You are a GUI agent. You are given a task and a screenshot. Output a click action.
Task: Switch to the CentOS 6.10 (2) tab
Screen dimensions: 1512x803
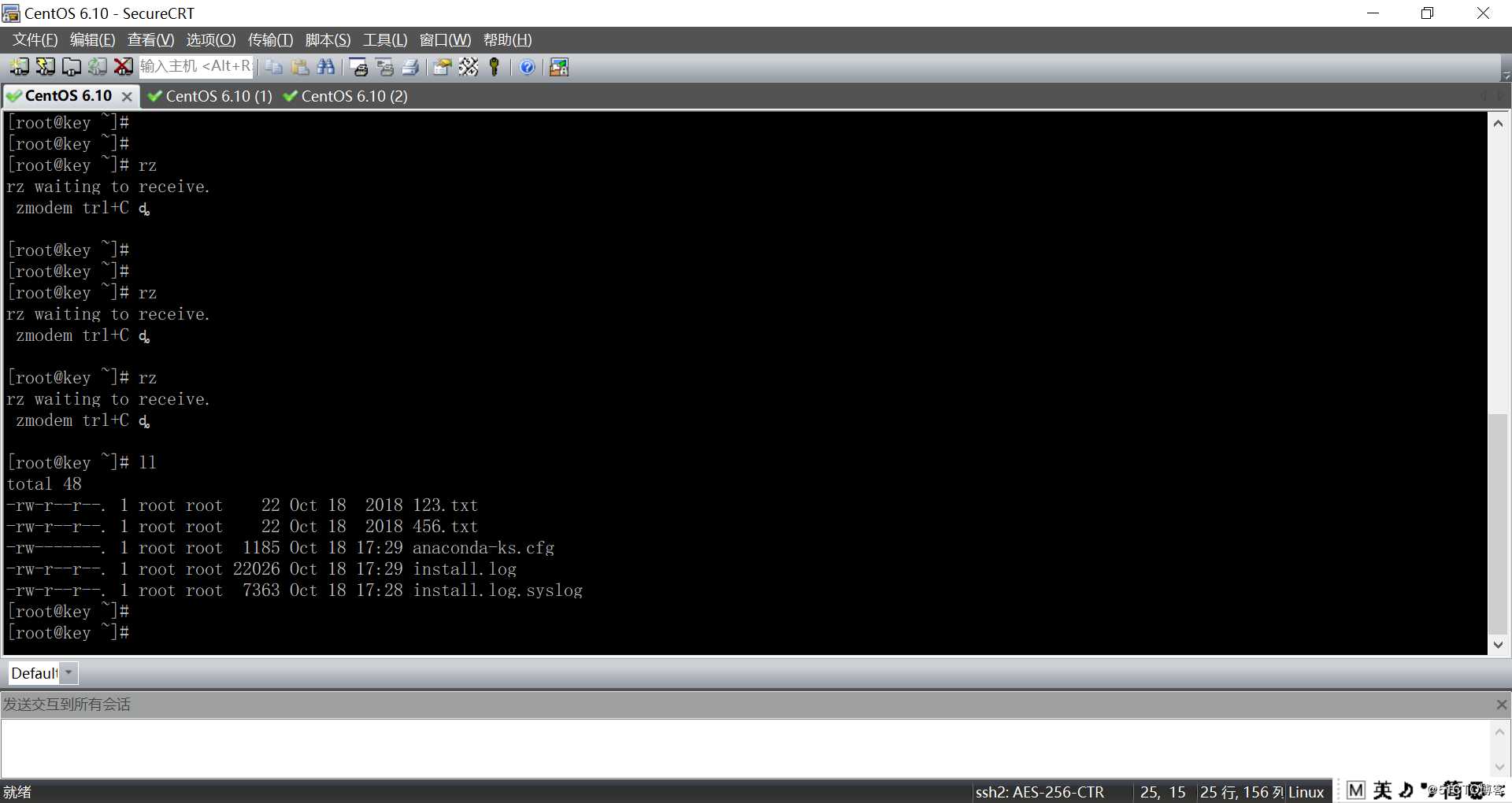click(x=346, y=96)
